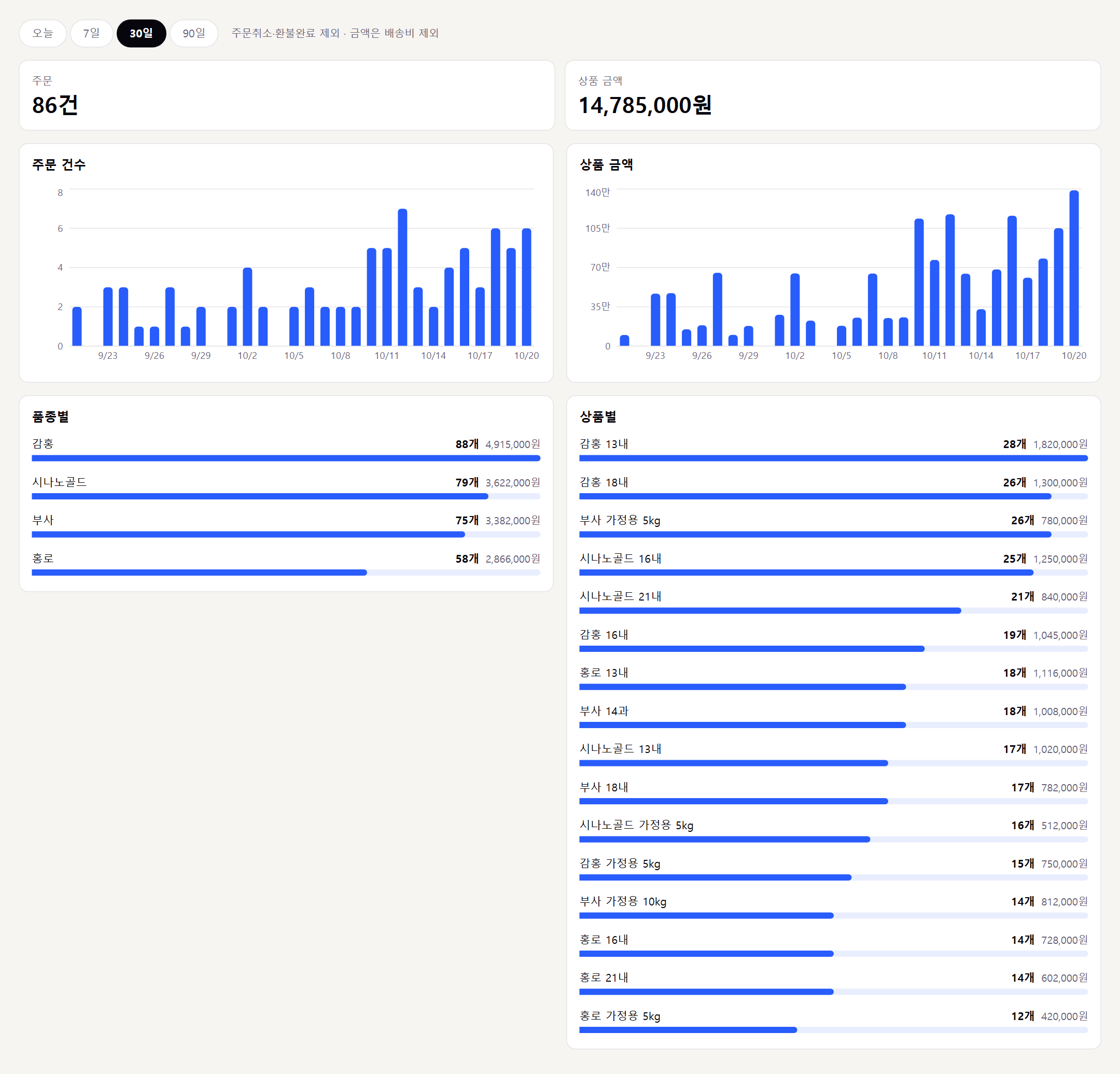Switch to the 90일 period tab

(x=194, y=33)
